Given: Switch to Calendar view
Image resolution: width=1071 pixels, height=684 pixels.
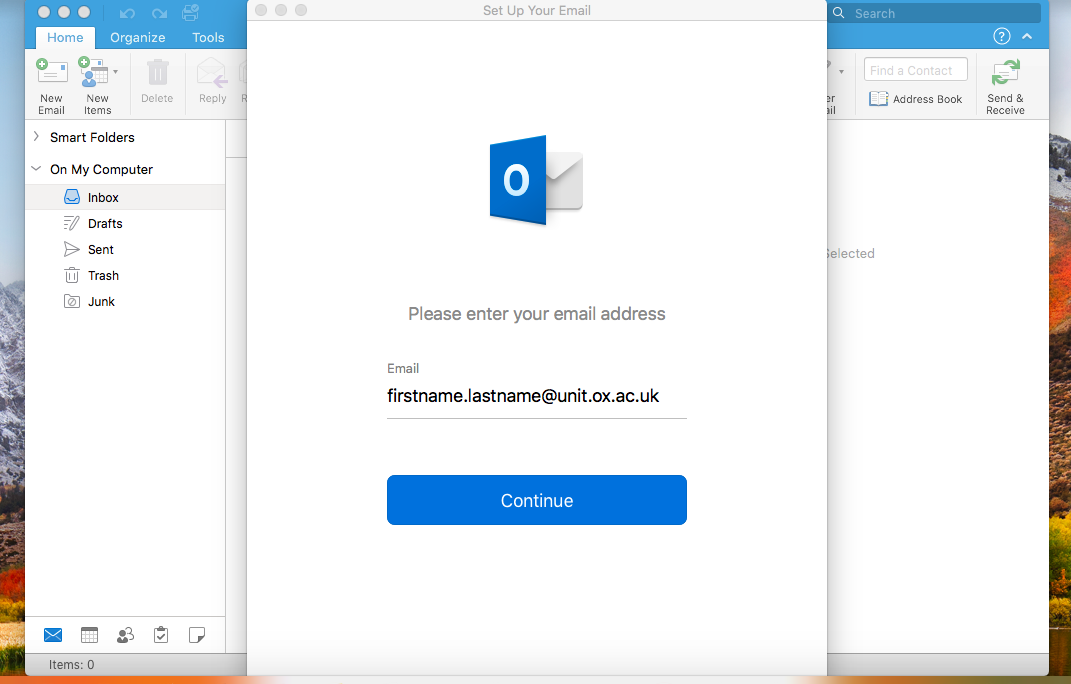Looking at the screenshot, I should 89,635.
